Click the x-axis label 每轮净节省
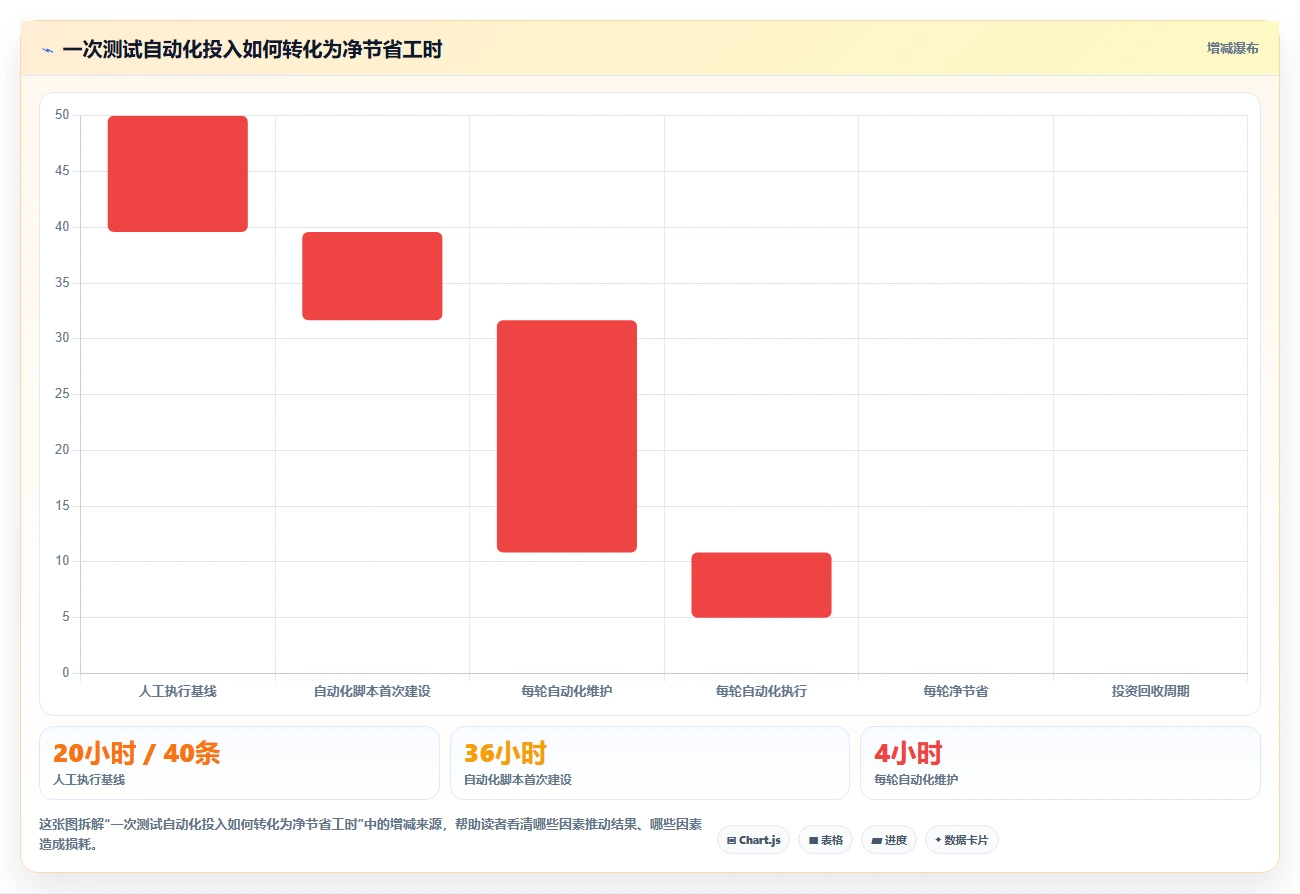1300x894 pixels. 956,691
